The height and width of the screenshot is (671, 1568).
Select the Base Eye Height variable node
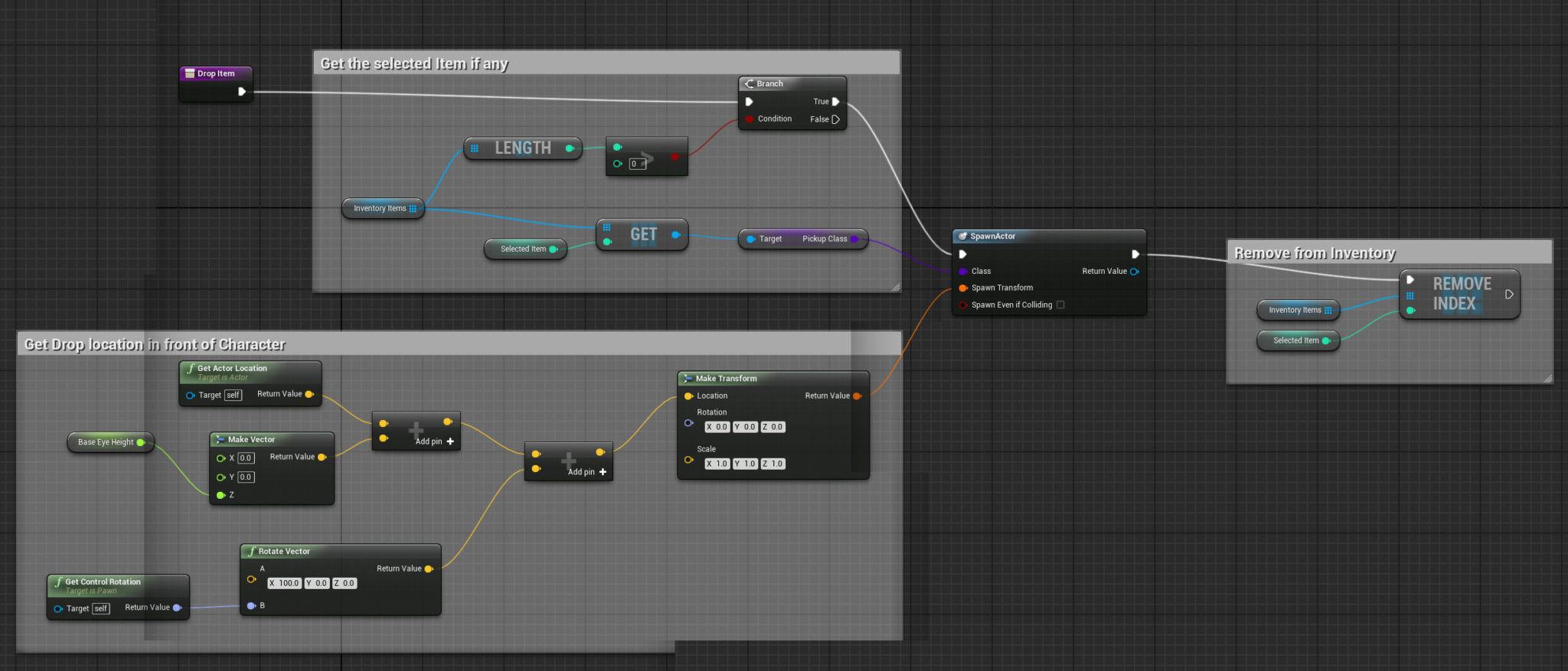(110, 442)
